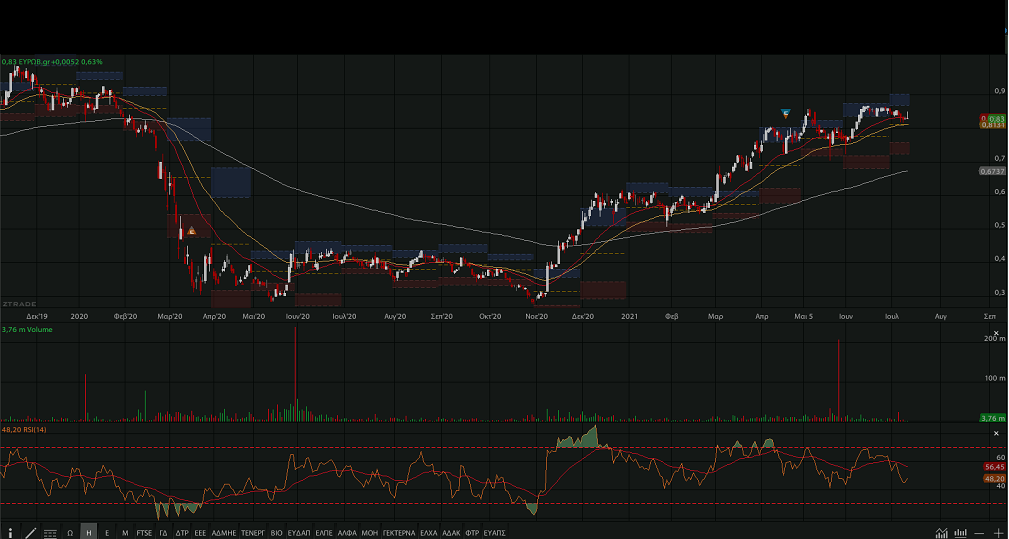
Task: Load the ΑΔΜΗΕ stock chart
Action: pos(223,533)
